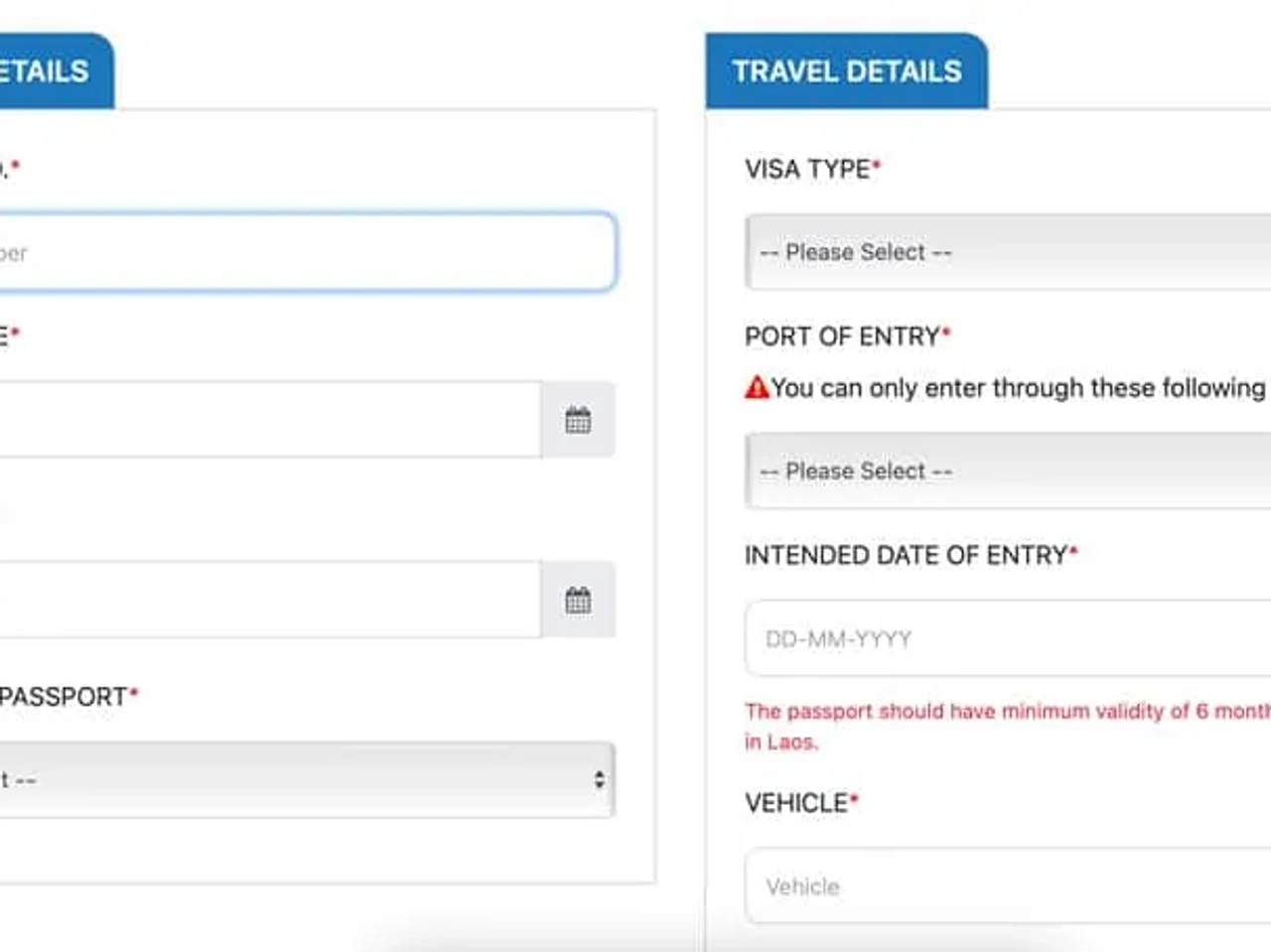Click the DD-MM-YYYY date entry field
This screenshot has height=952, width=1271.
(993, 638)
